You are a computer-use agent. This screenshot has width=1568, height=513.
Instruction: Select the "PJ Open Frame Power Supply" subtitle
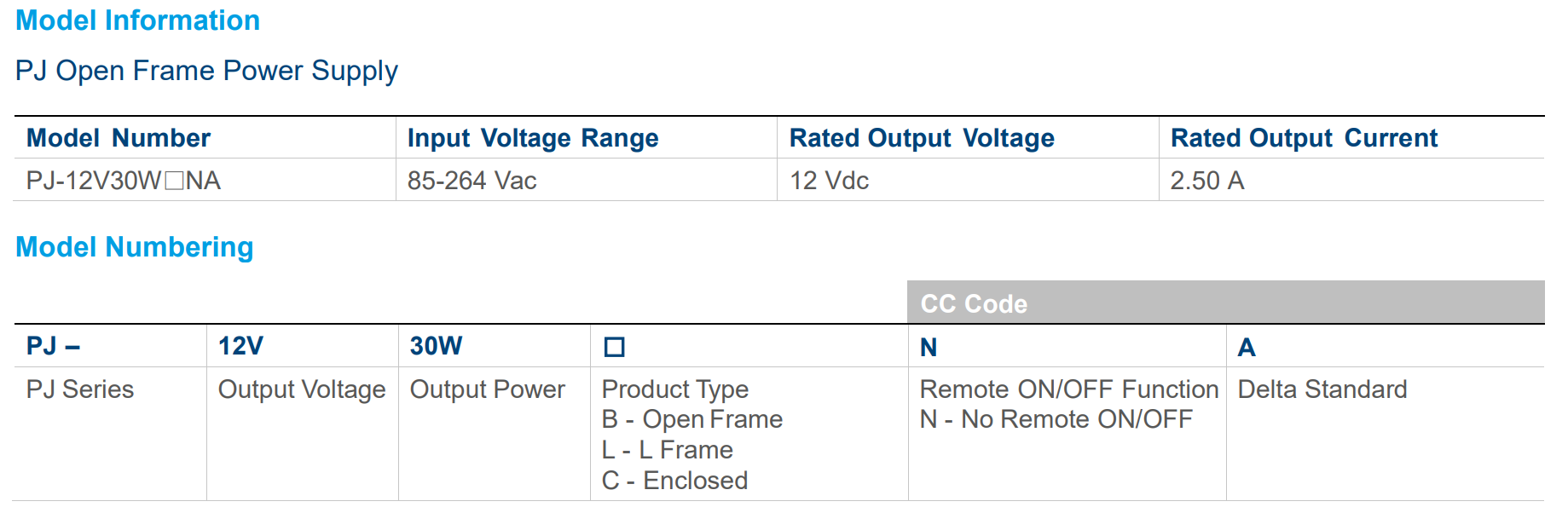point(206,71)
